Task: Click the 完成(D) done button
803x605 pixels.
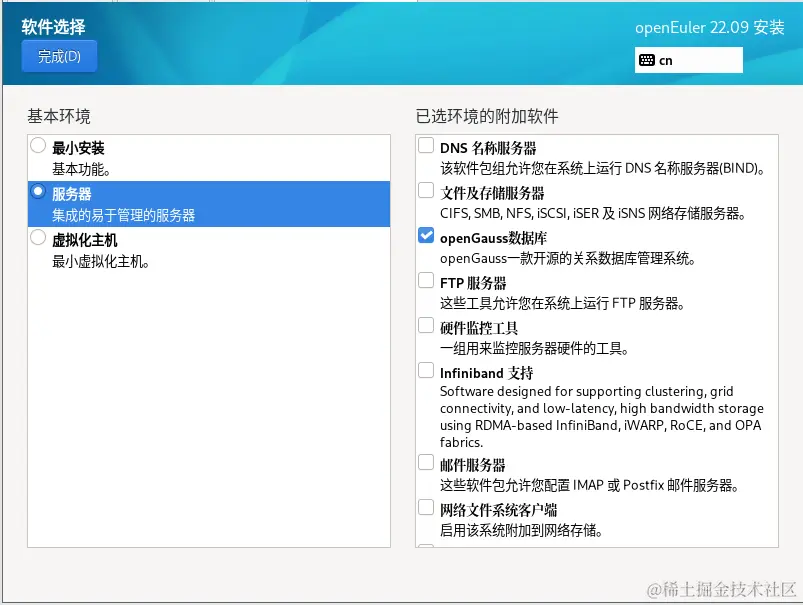Action: coord(59,56)
